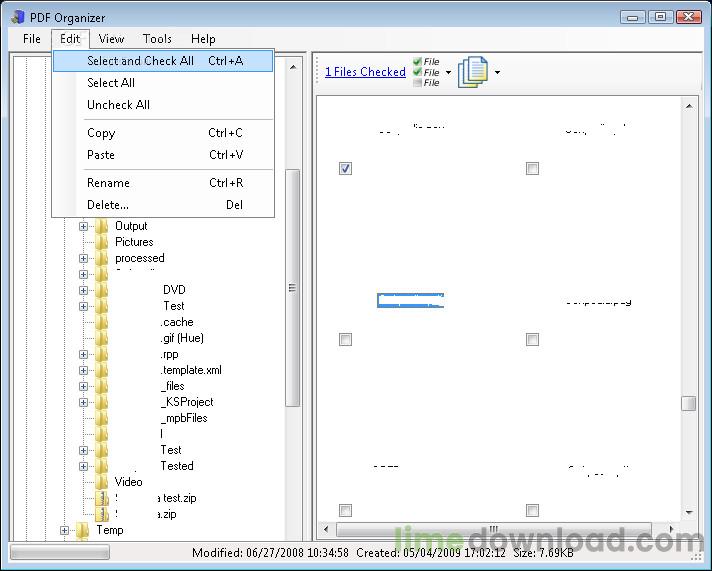Image resolution: width=712 pixels, height=571 pixels.
Task: Select the processed folder icon
Action: 101,258
